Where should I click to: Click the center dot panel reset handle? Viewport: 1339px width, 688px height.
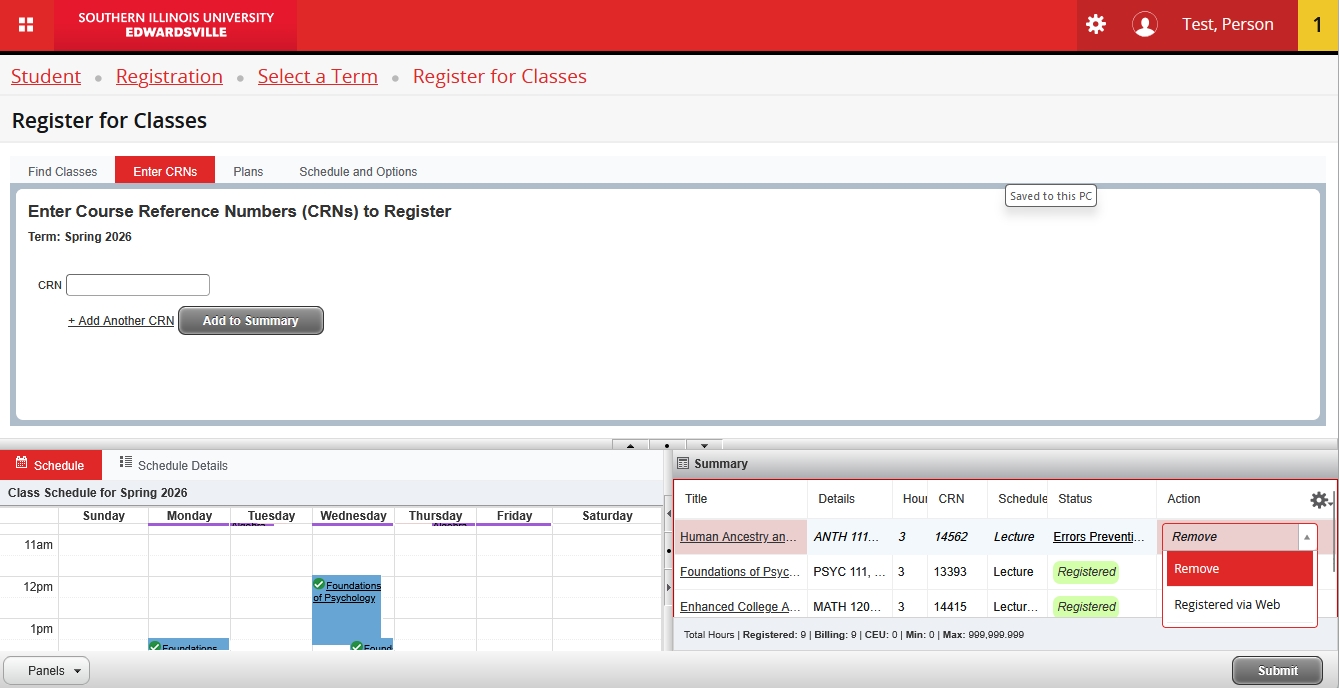click(667, 445)
